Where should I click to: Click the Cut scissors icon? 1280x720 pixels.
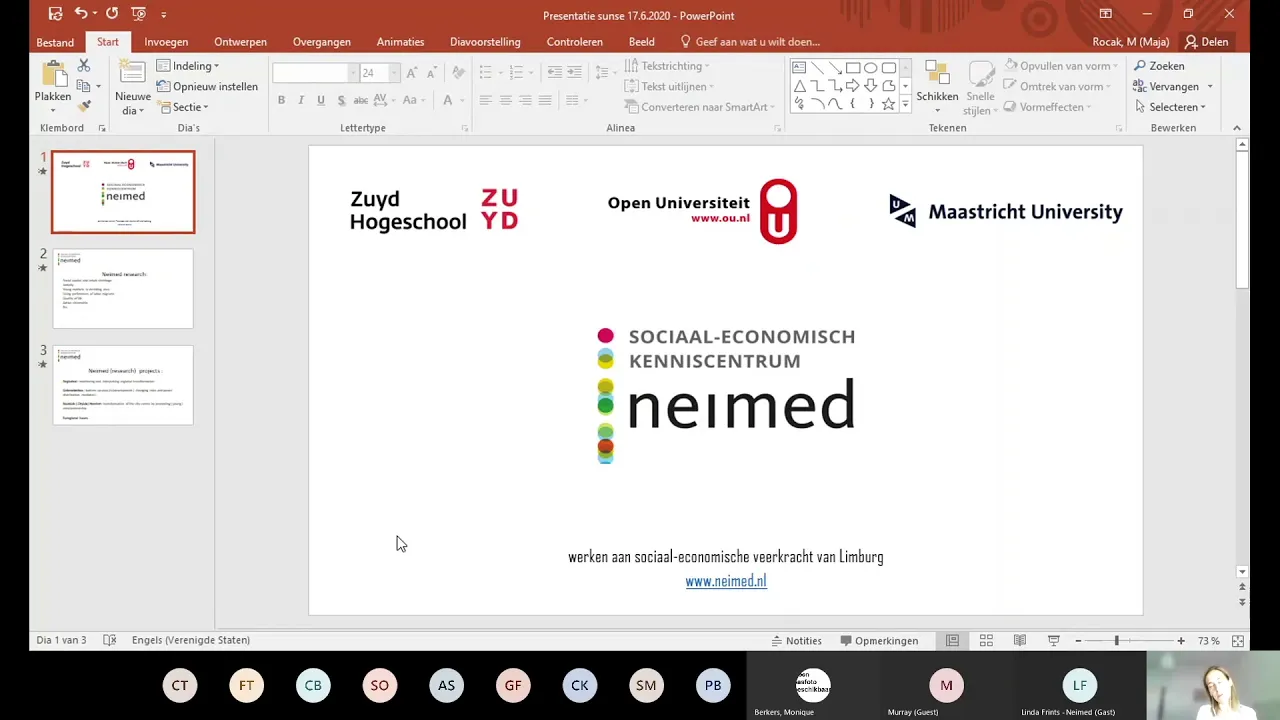[x=84, y=65]
